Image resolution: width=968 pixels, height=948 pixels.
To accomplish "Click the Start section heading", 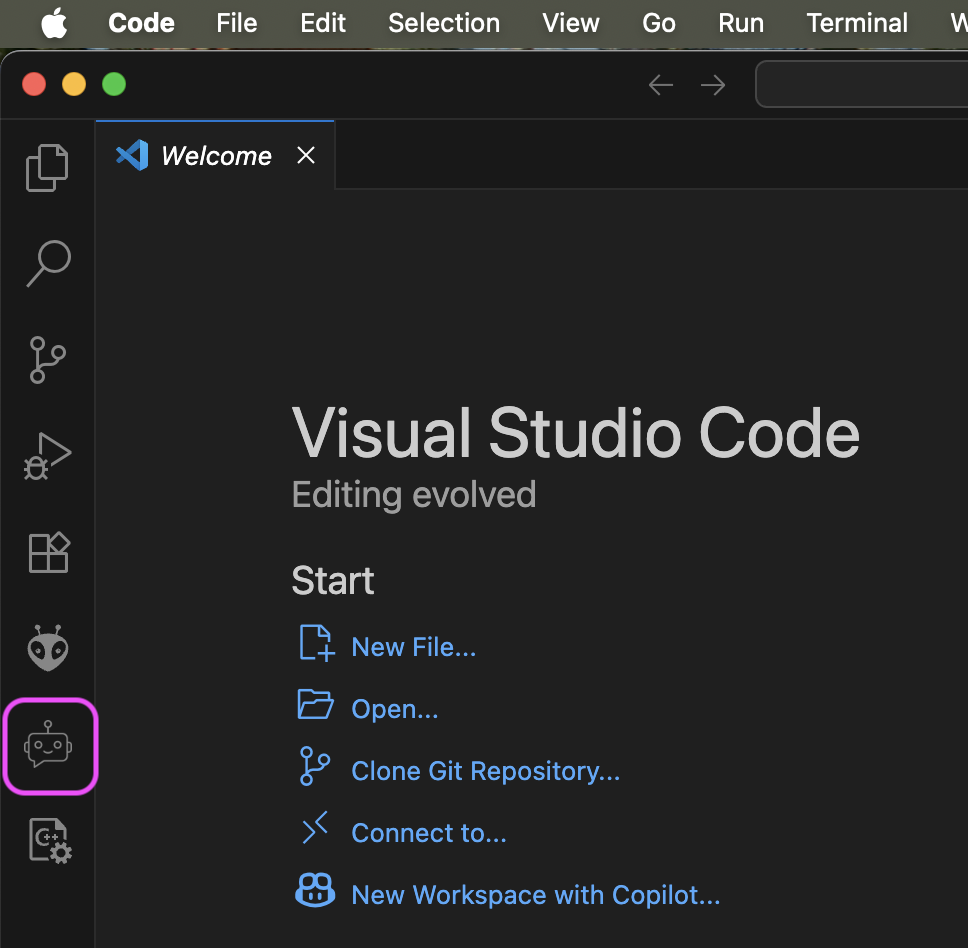I will [x=333, y=581].
